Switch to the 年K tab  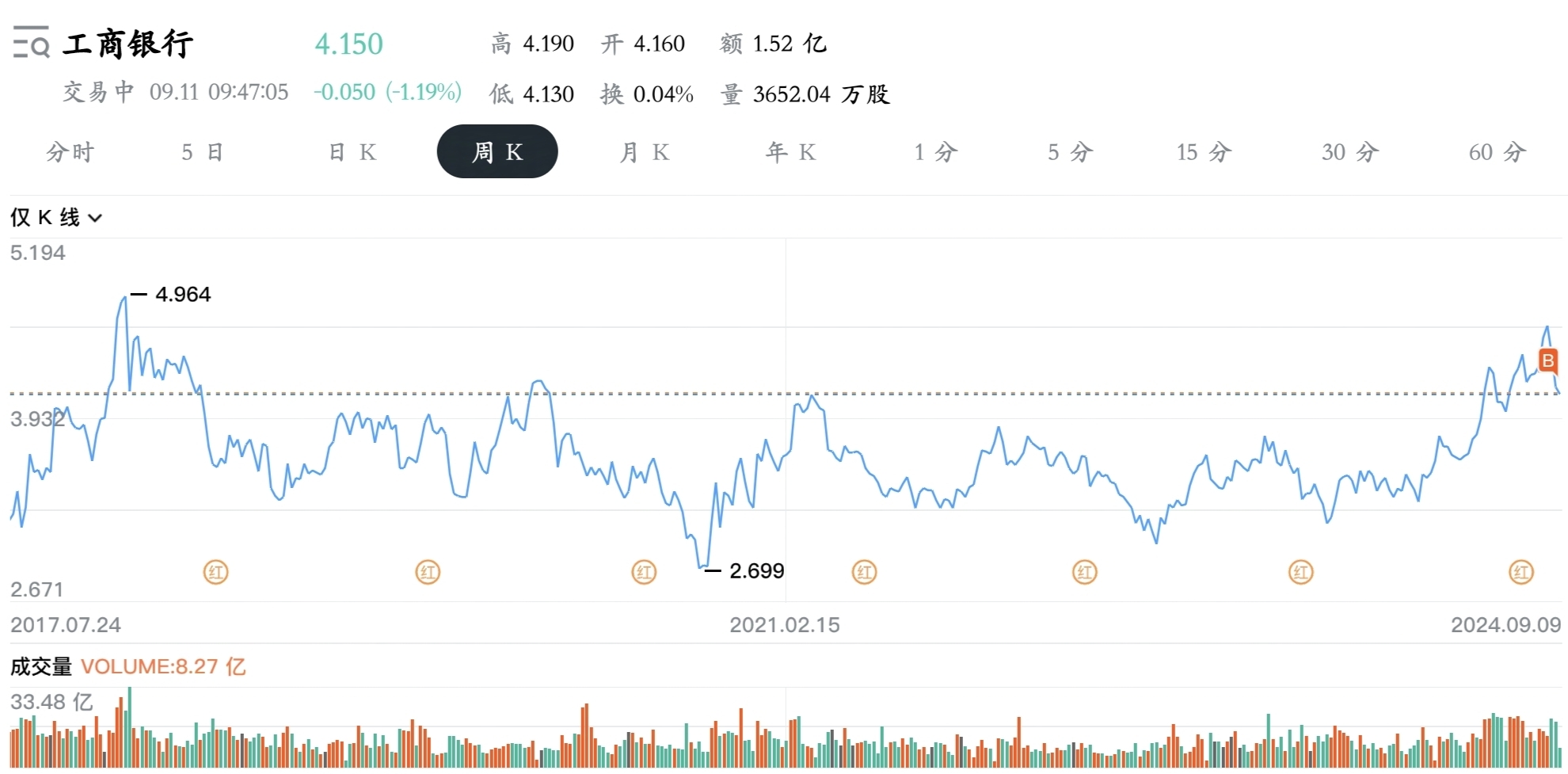click(x=790, y=152)
